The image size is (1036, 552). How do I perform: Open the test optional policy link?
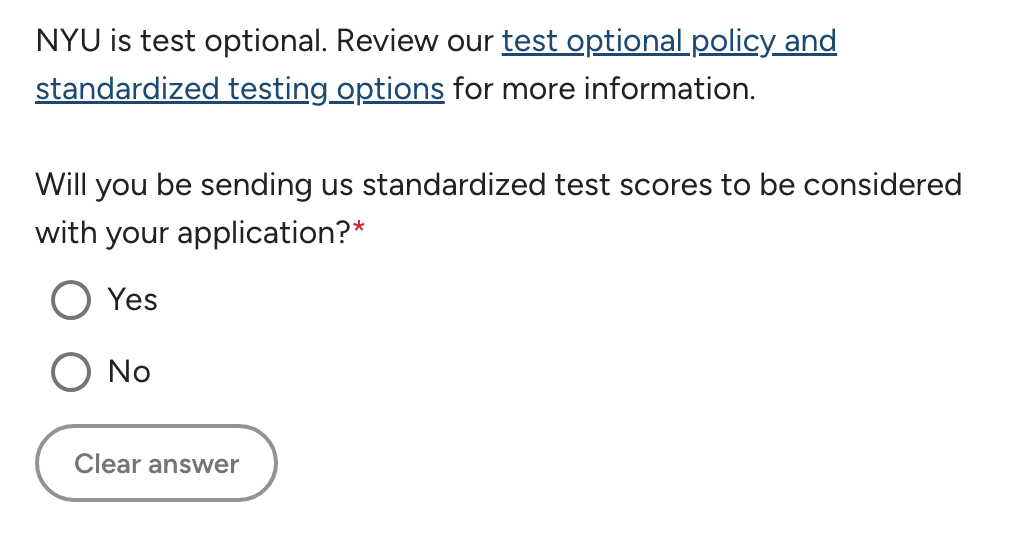[668, 42]
